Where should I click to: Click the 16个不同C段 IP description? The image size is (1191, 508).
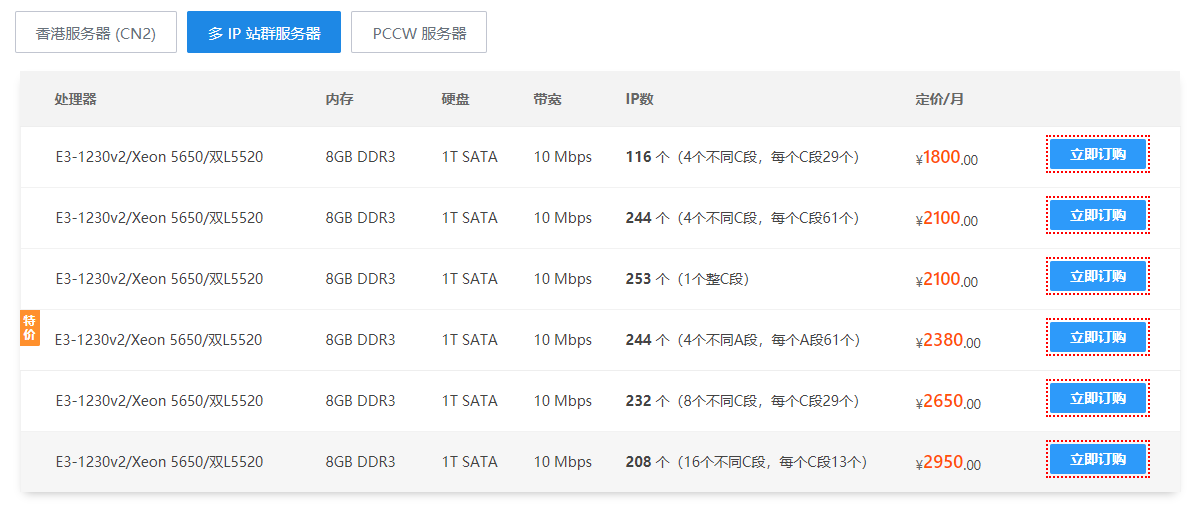(771, 462)
